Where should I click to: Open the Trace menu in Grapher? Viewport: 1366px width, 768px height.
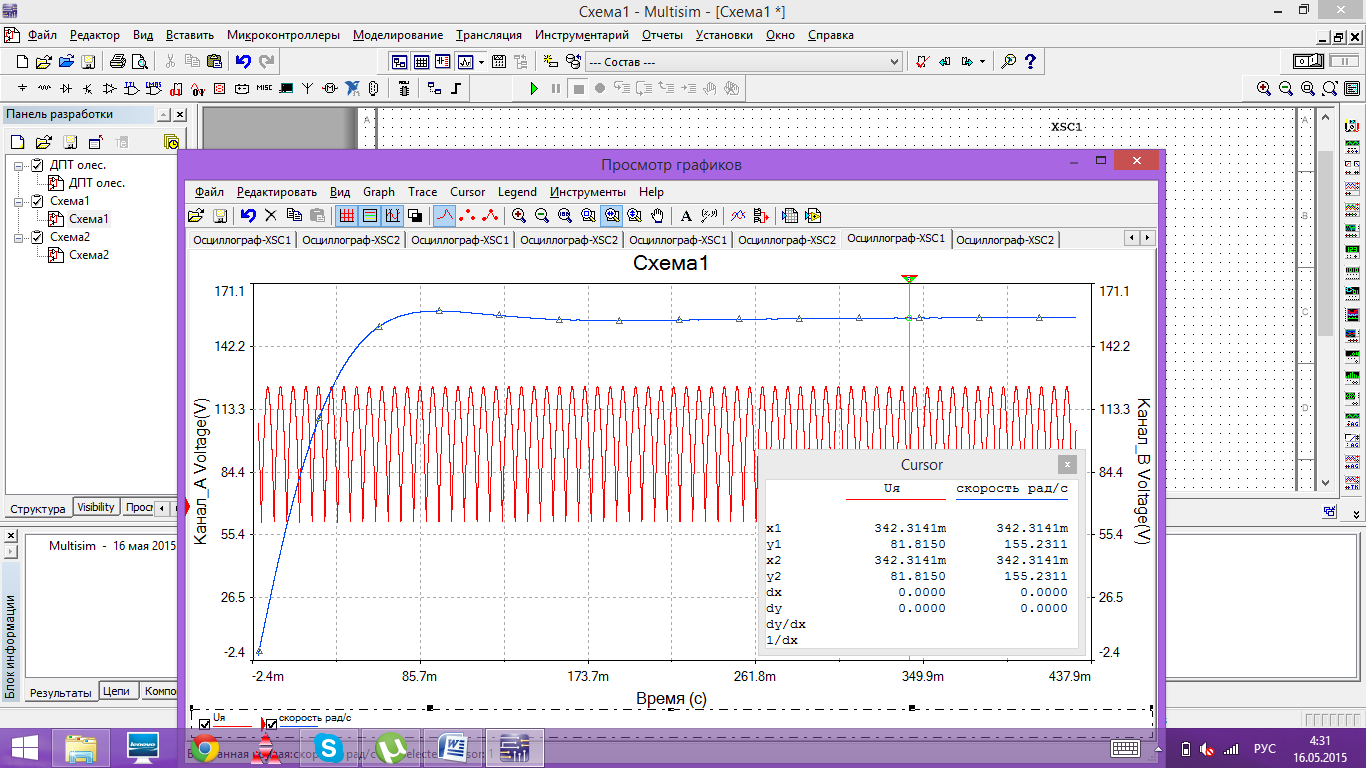point(422,192)
